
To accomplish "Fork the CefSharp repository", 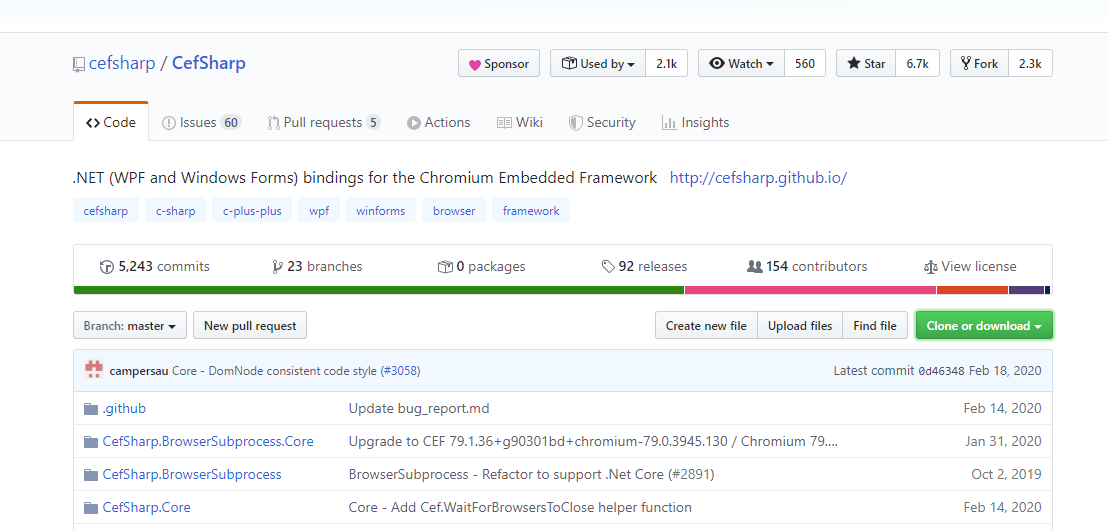I will [979, 64].
